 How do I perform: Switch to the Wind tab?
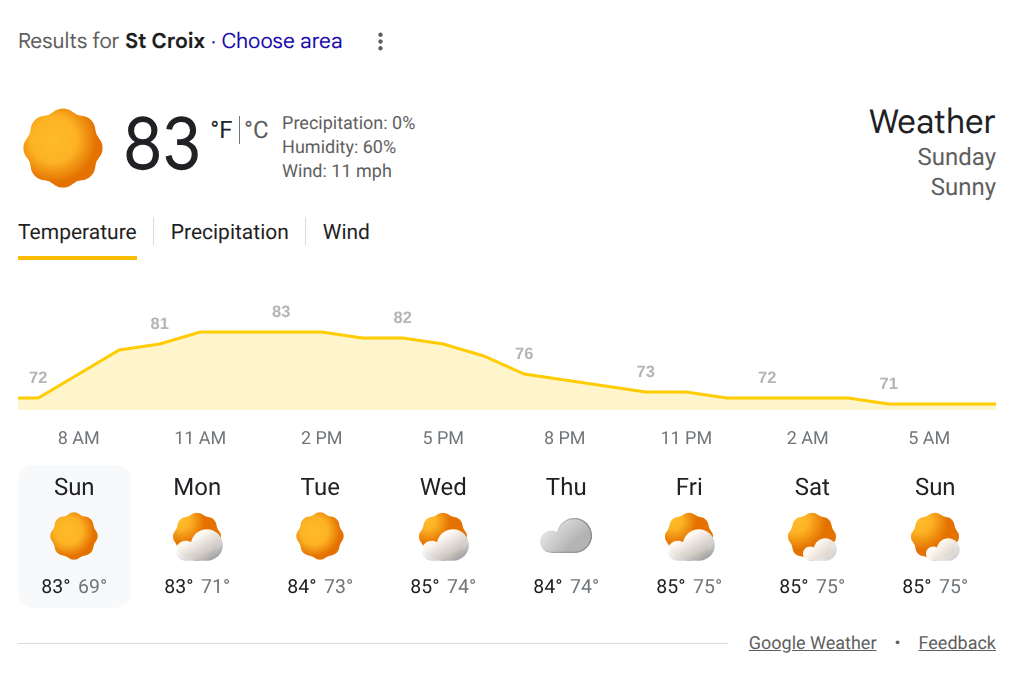346,232
